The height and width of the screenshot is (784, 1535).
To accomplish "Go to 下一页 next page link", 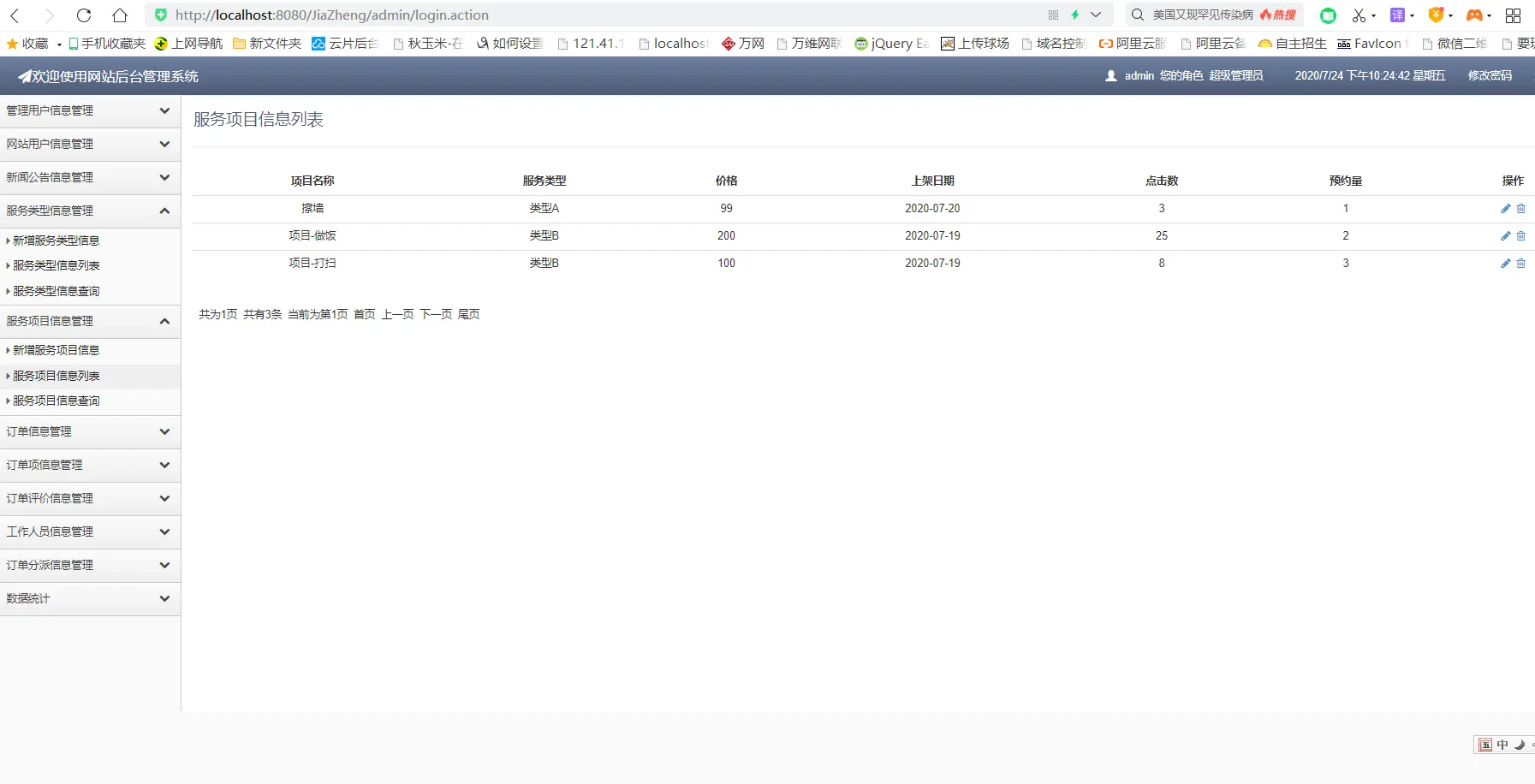I will point(436,315).
